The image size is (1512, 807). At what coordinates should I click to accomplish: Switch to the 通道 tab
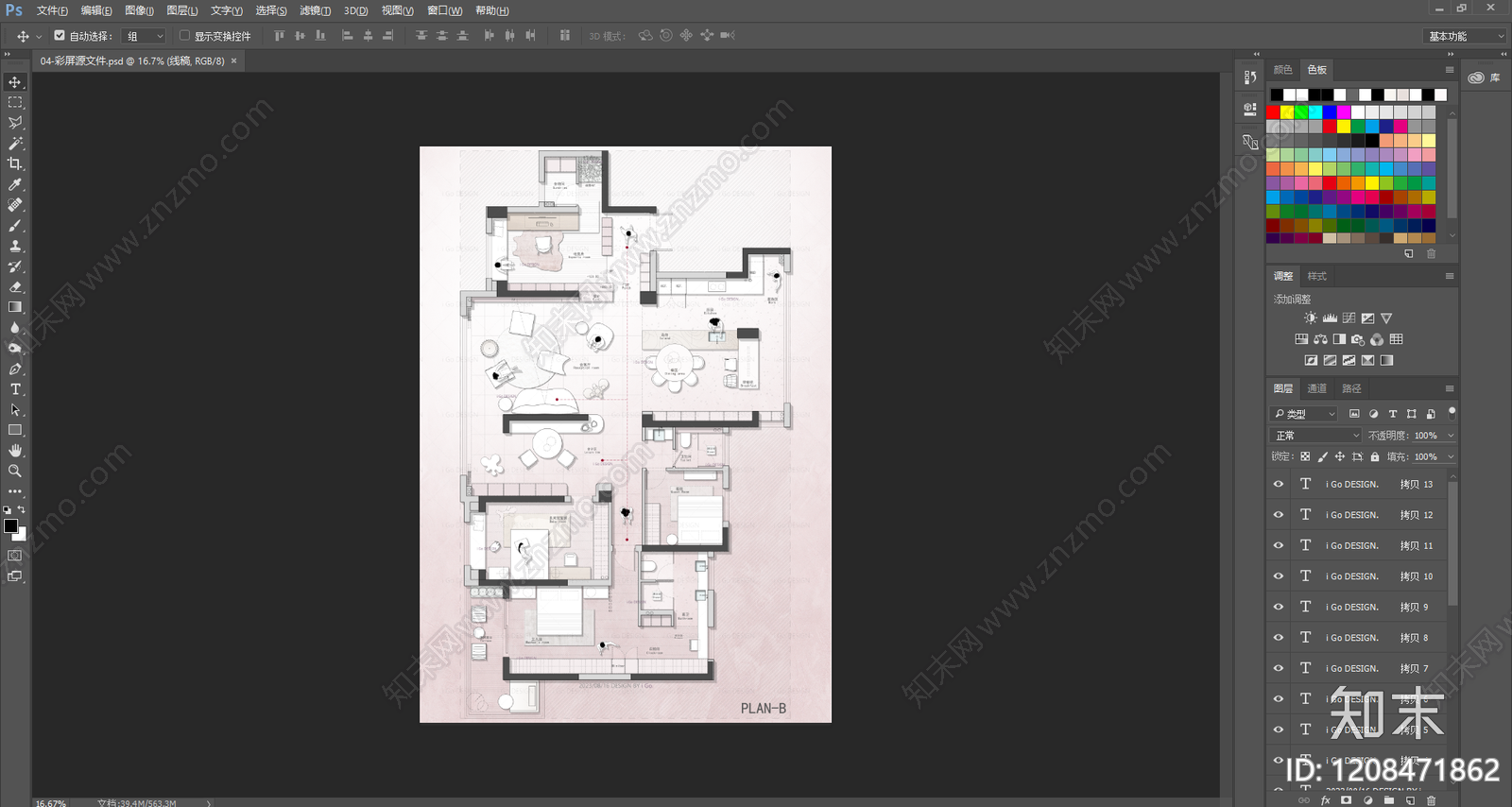click(x=1317, y=388)
